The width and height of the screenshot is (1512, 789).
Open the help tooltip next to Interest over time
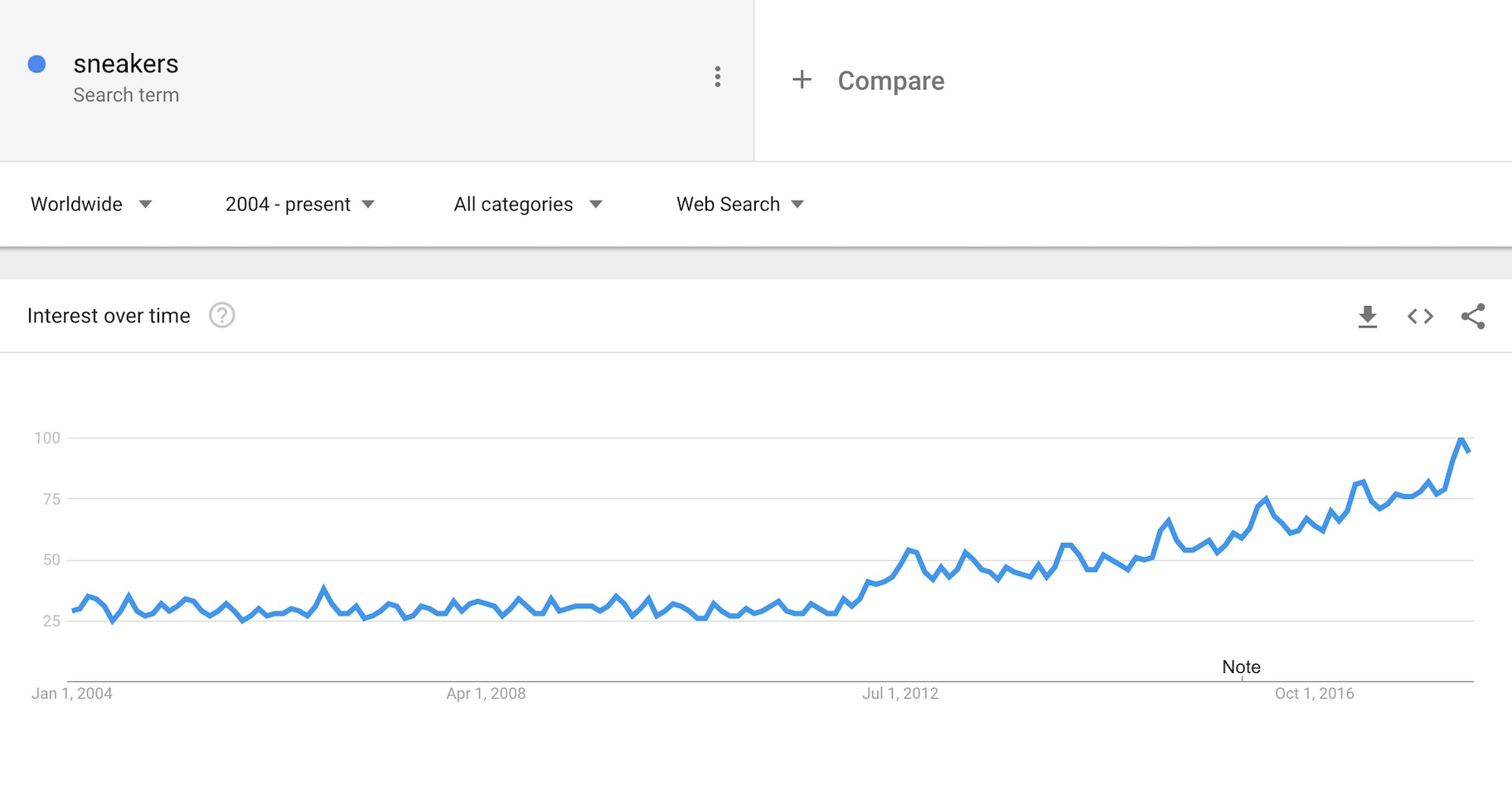221,316
